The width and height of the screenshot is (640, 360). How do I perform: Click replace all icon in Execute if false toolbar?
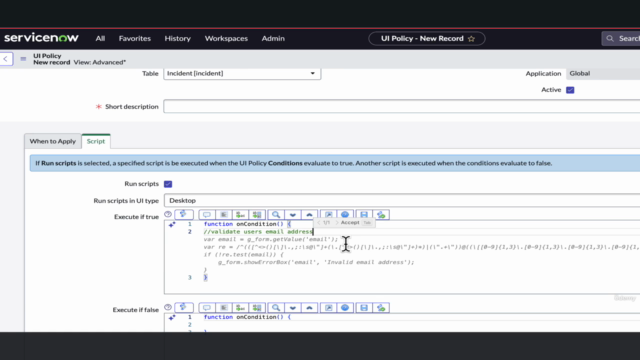(257, 308)
